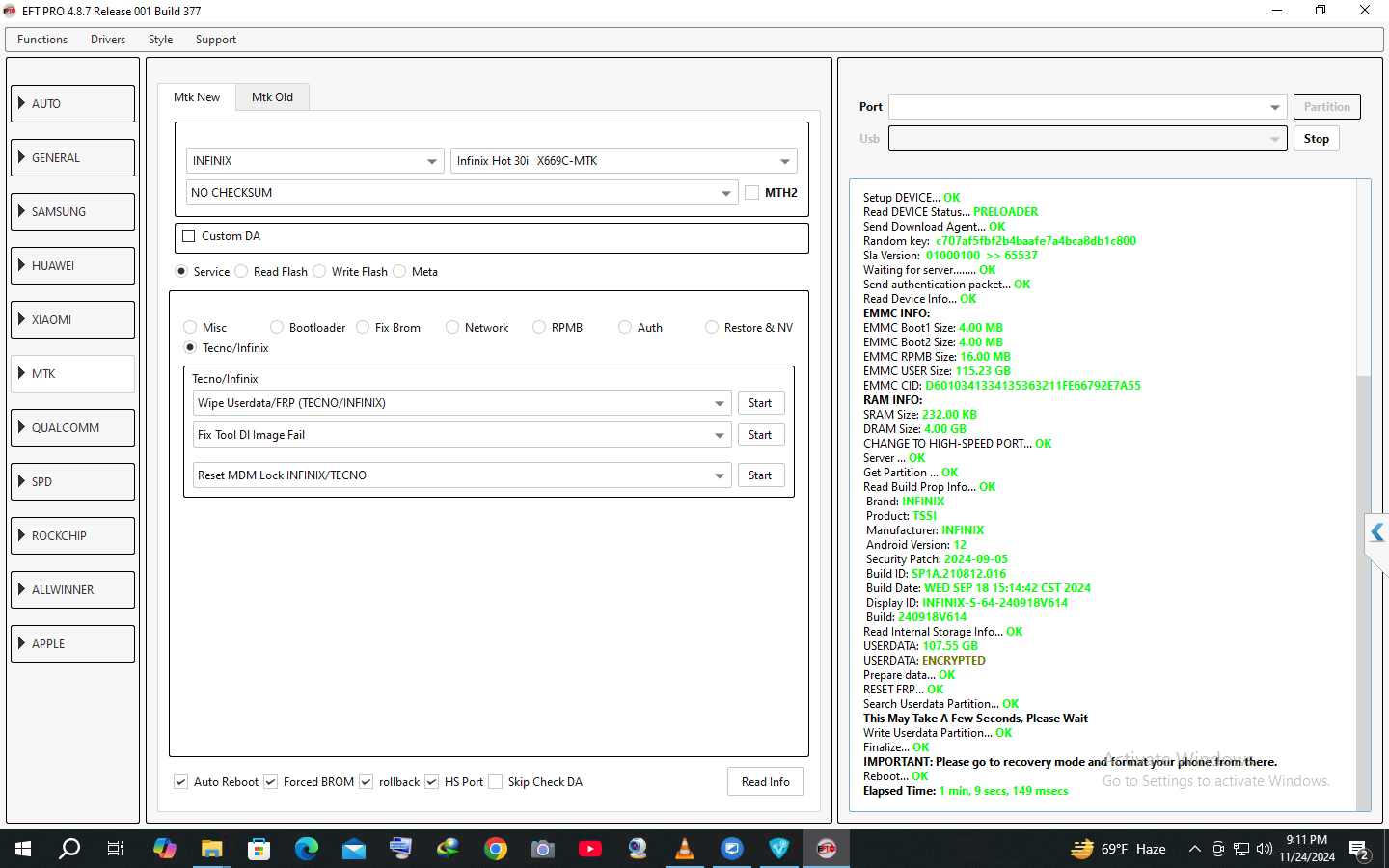Open the webcam app taskbar icon
The image size is (1389, 868).
click(x=638, y=849)
